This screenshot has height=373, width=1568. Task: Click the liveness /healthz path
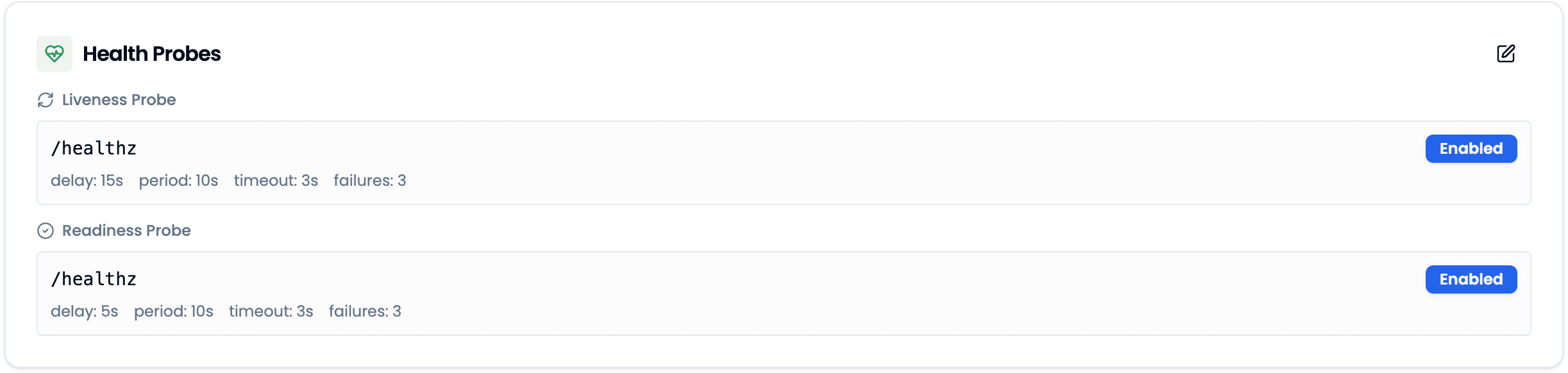pos(94,149)
